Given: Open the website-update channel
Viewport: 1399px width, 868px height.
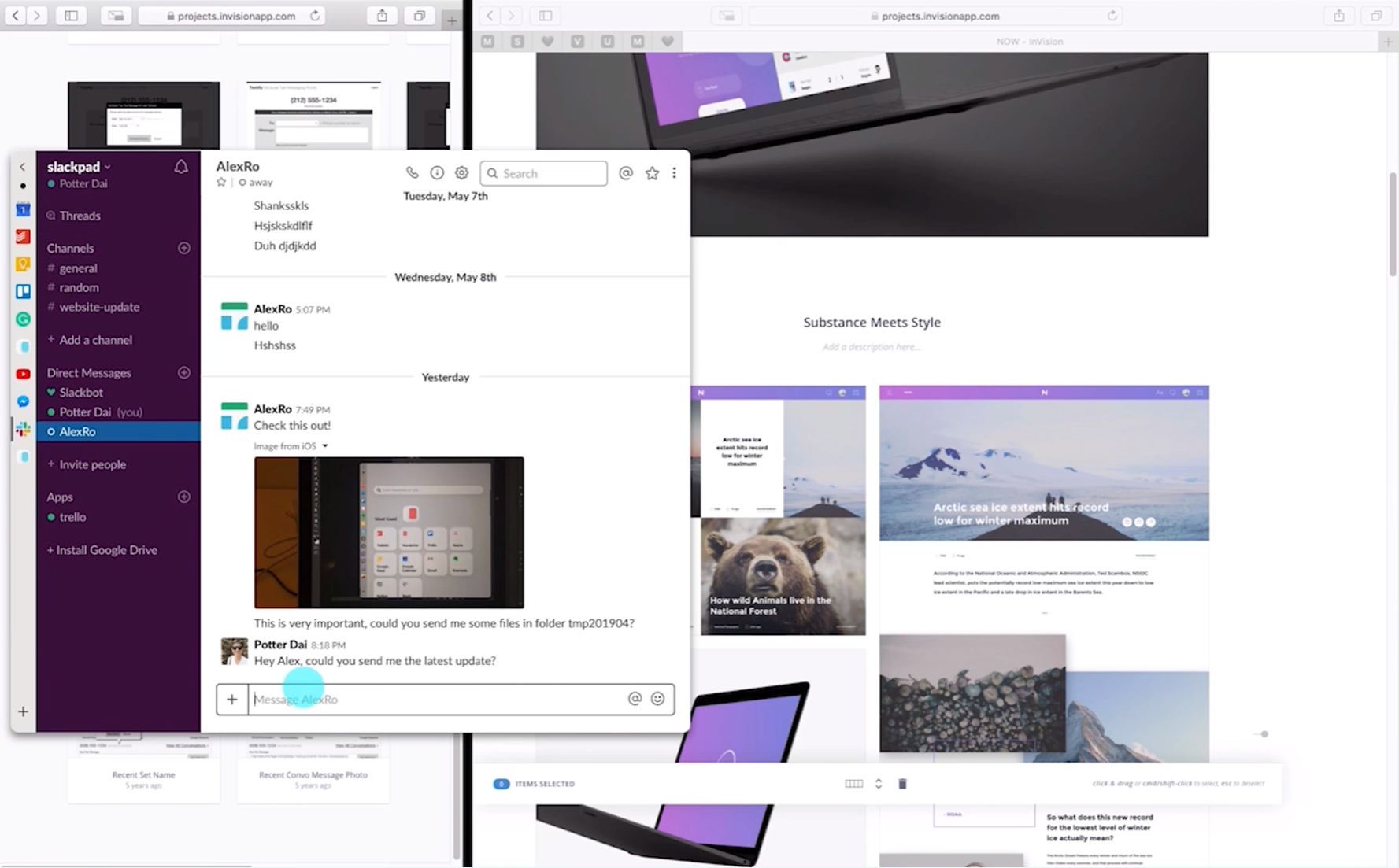Looking at the screenshot, I should 99,307.
